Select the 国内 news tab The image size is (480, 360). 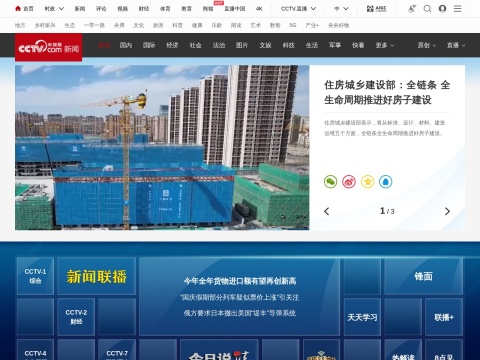coord(126,45)
